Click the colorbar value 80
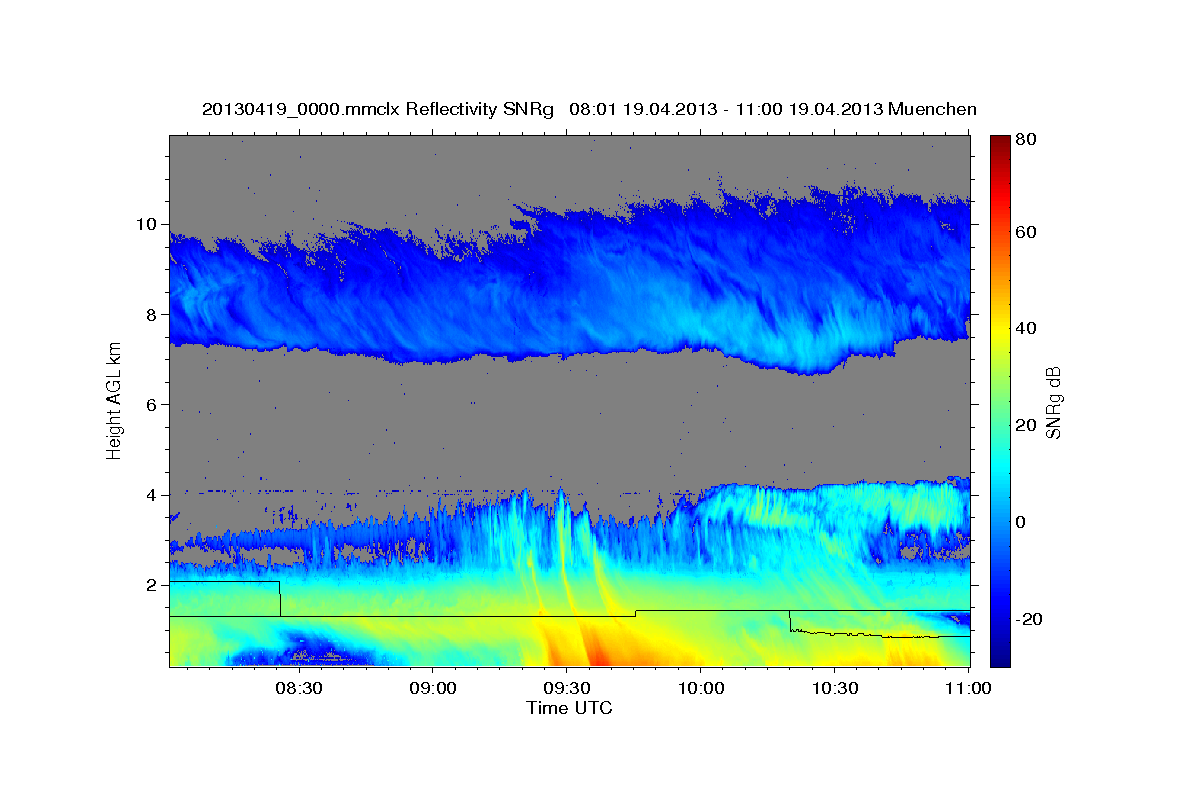Viewport: 1200px width, 800px height. 1026,139
